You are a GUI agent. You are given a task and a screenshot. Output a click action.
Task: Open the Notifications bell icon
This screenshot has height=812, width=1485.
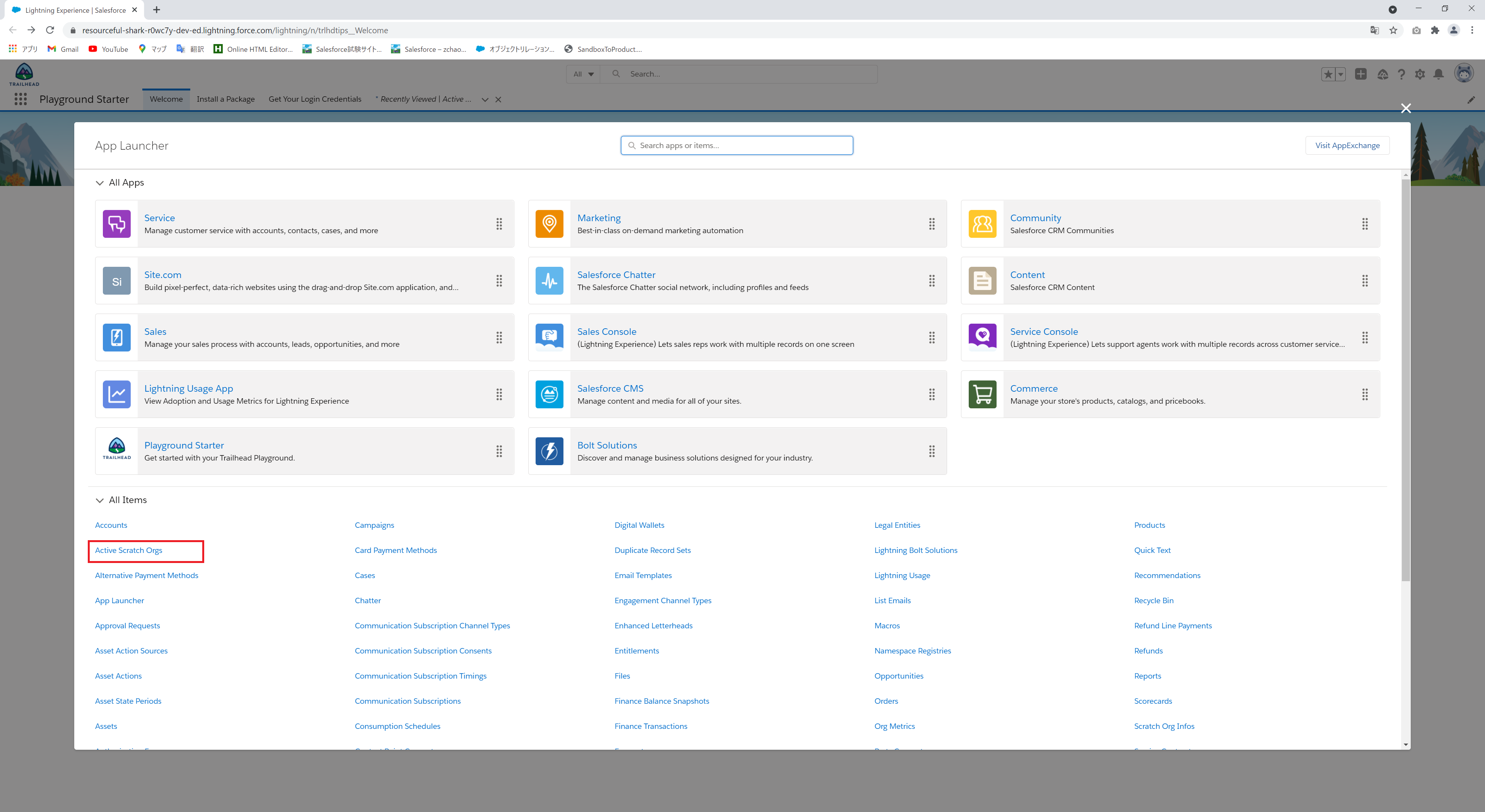tap(1439, 74)
